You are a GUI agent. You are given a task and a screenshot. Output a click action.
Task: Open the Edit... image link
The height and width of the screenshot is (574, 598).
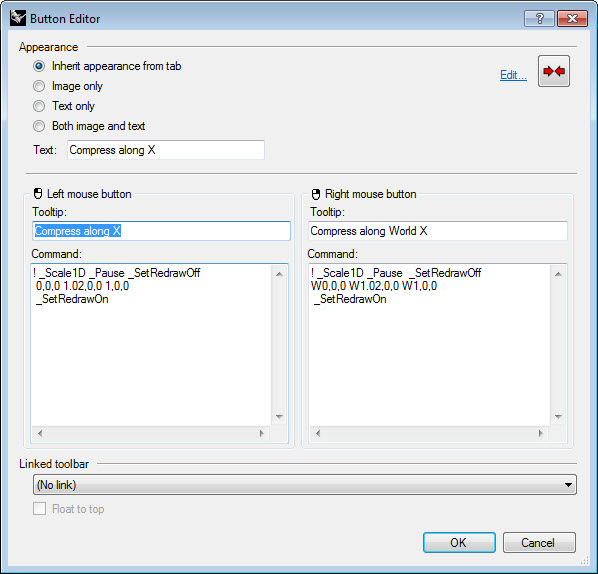click(x=513, y=75)
